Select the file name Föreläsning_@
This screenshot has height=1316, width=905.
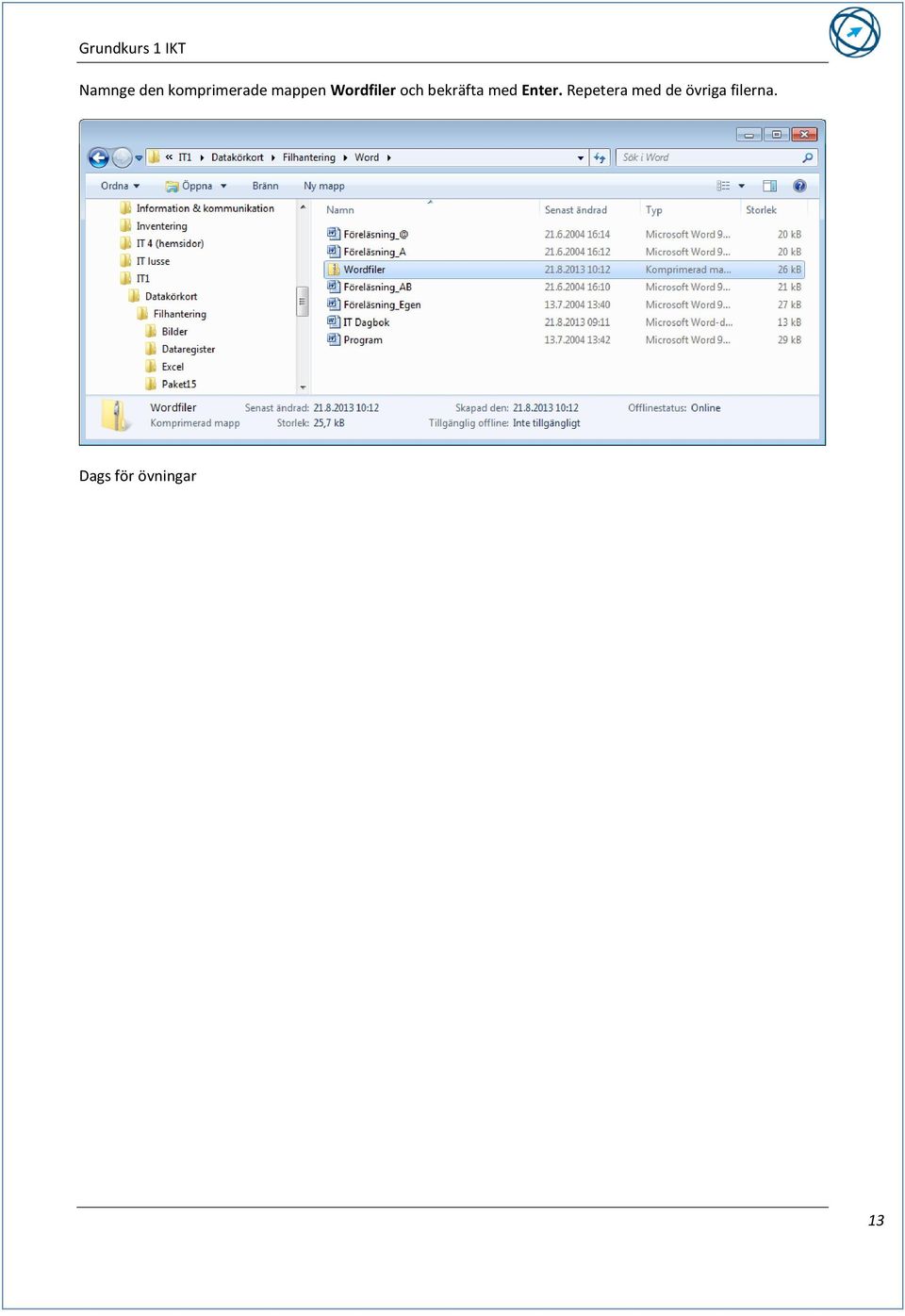pyautogui.click(x=375, y=235)
